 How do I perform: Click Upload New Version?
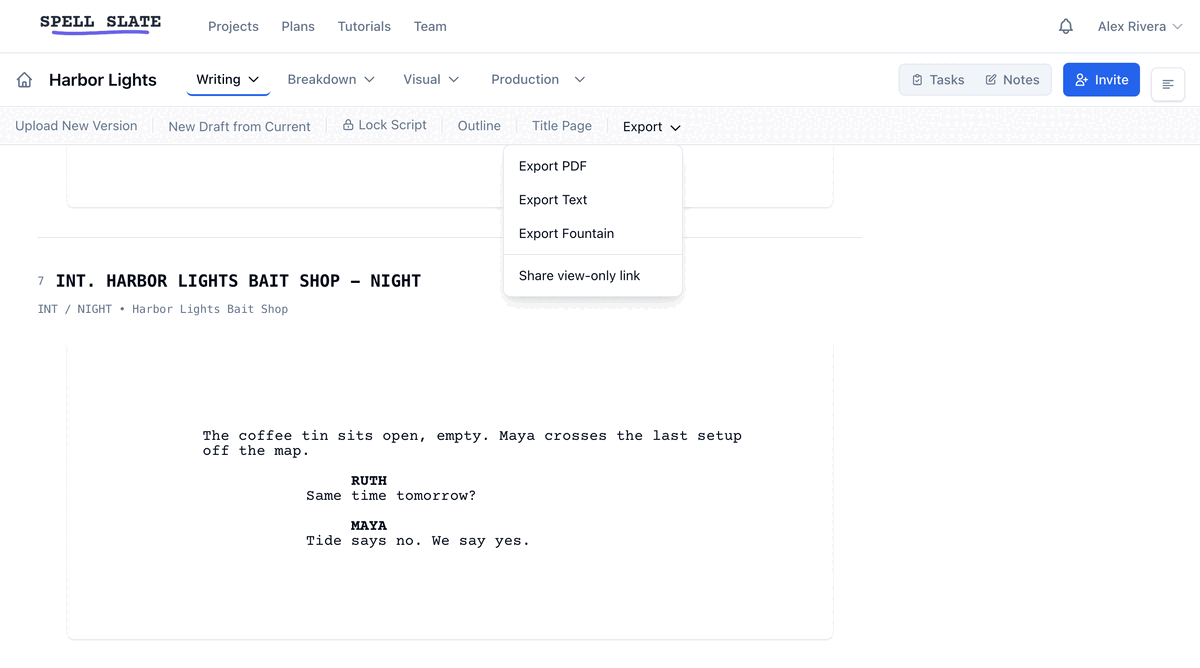tap(76, 126)
